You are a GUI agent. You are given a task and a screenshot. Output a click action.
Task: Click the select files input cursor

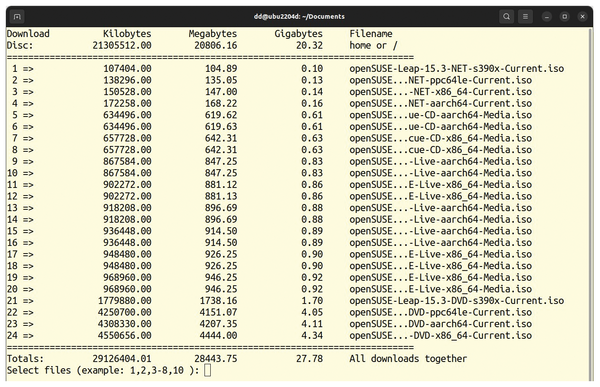click(207, 370)
